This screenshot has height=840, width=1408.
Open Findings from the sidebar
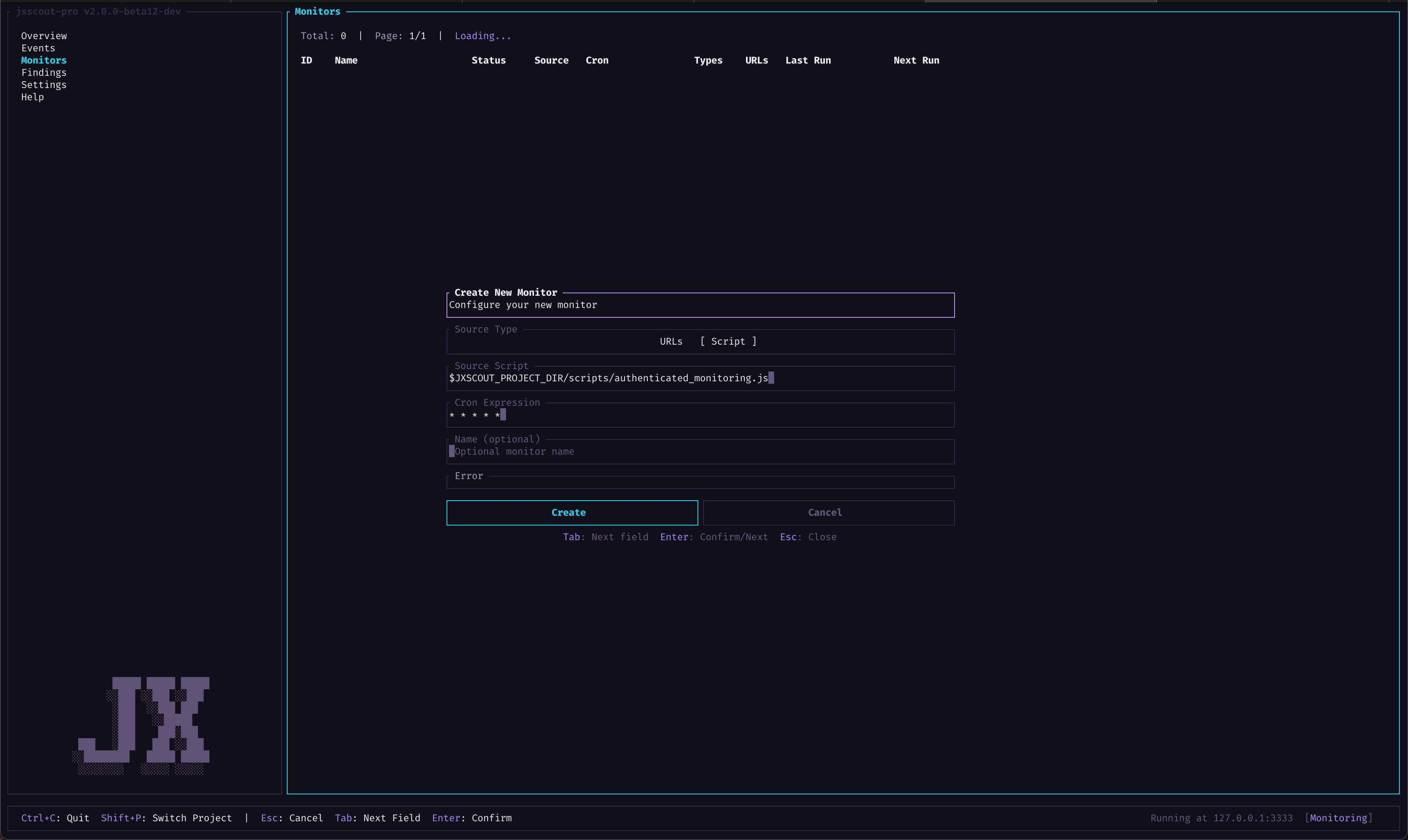[x=44, y=73]
